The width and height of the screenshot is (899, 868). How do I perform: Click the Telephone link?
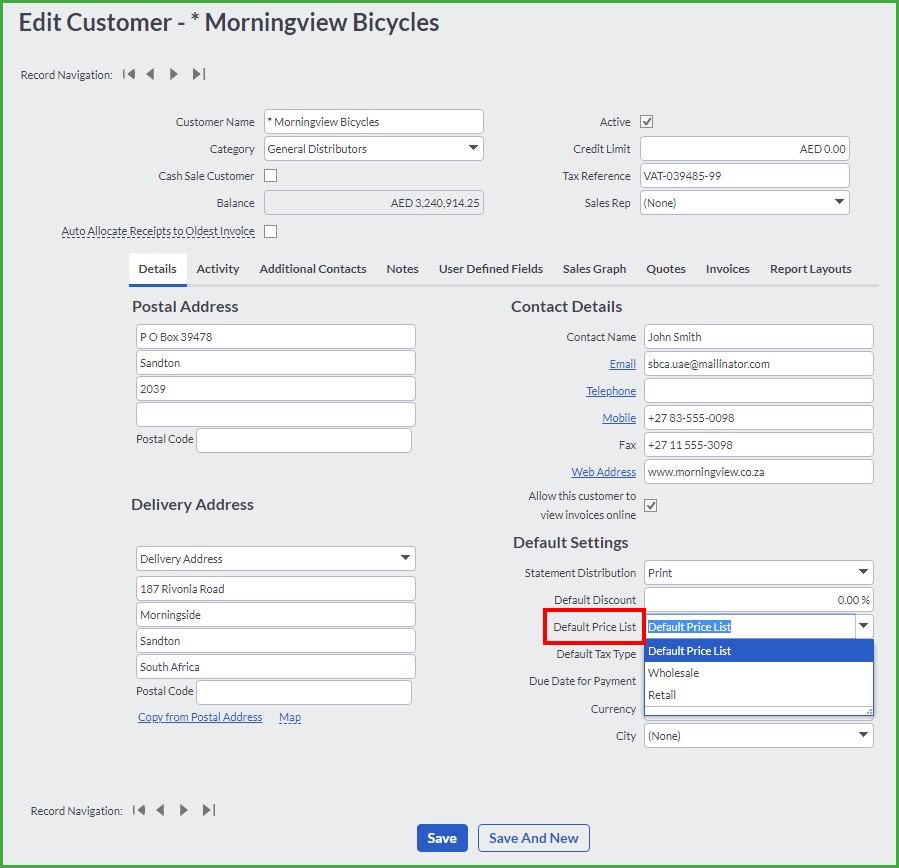click(x=611, y=391)
